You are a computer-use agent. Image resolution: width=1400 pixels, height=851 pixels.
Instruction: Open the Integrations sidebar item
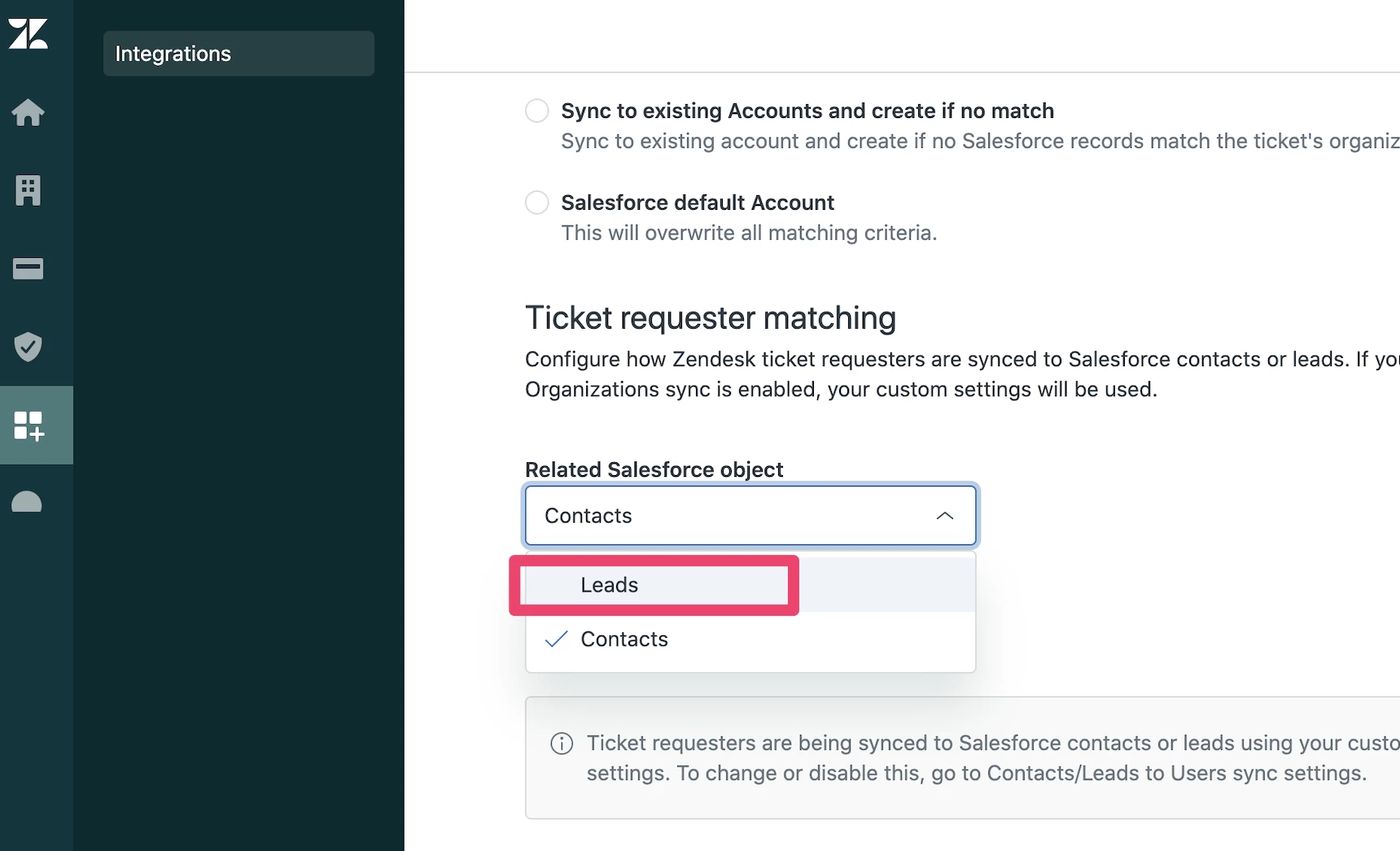(x=238, y=54)
